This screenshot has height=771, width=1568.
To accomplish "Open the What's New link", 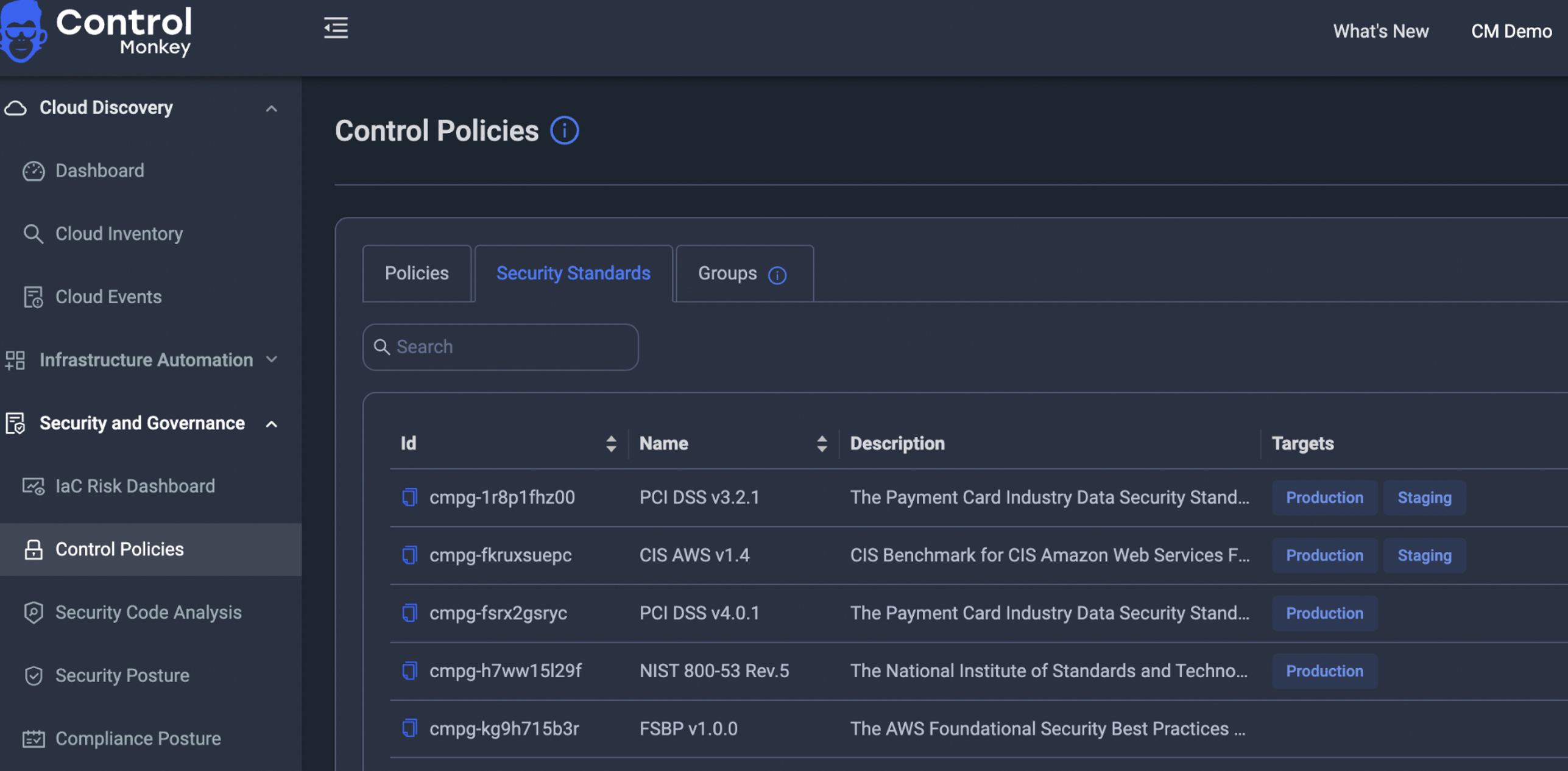I will [1380, 31].
